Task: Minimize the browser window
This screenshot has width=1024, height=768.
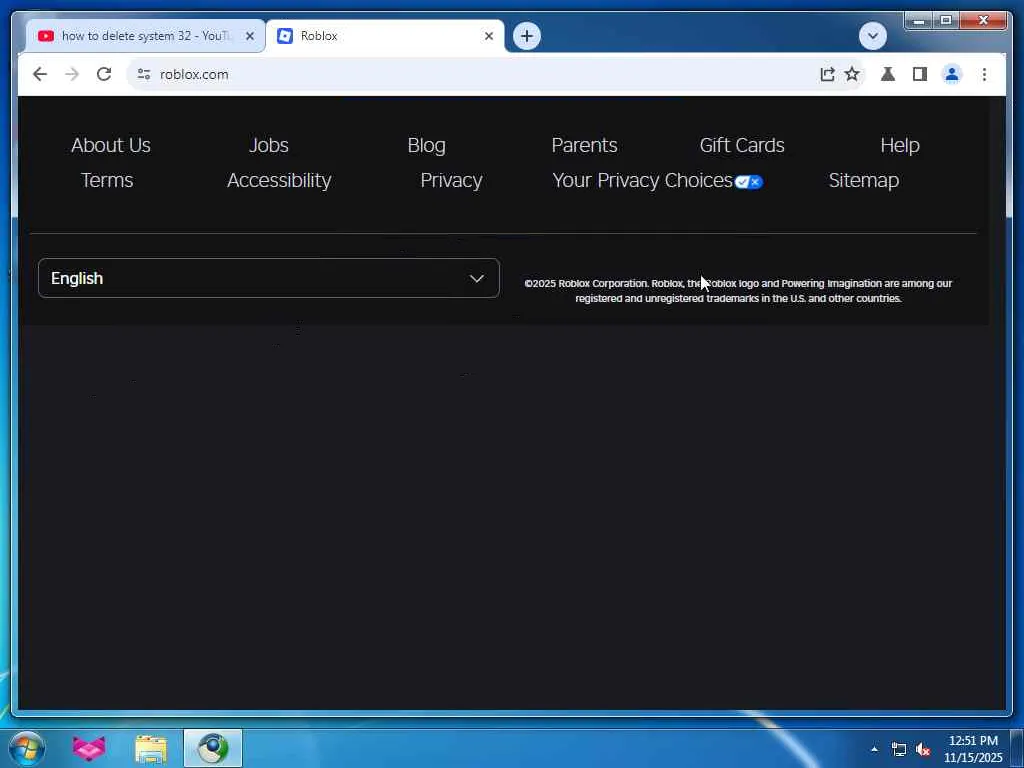Action: tap(919, 21)
